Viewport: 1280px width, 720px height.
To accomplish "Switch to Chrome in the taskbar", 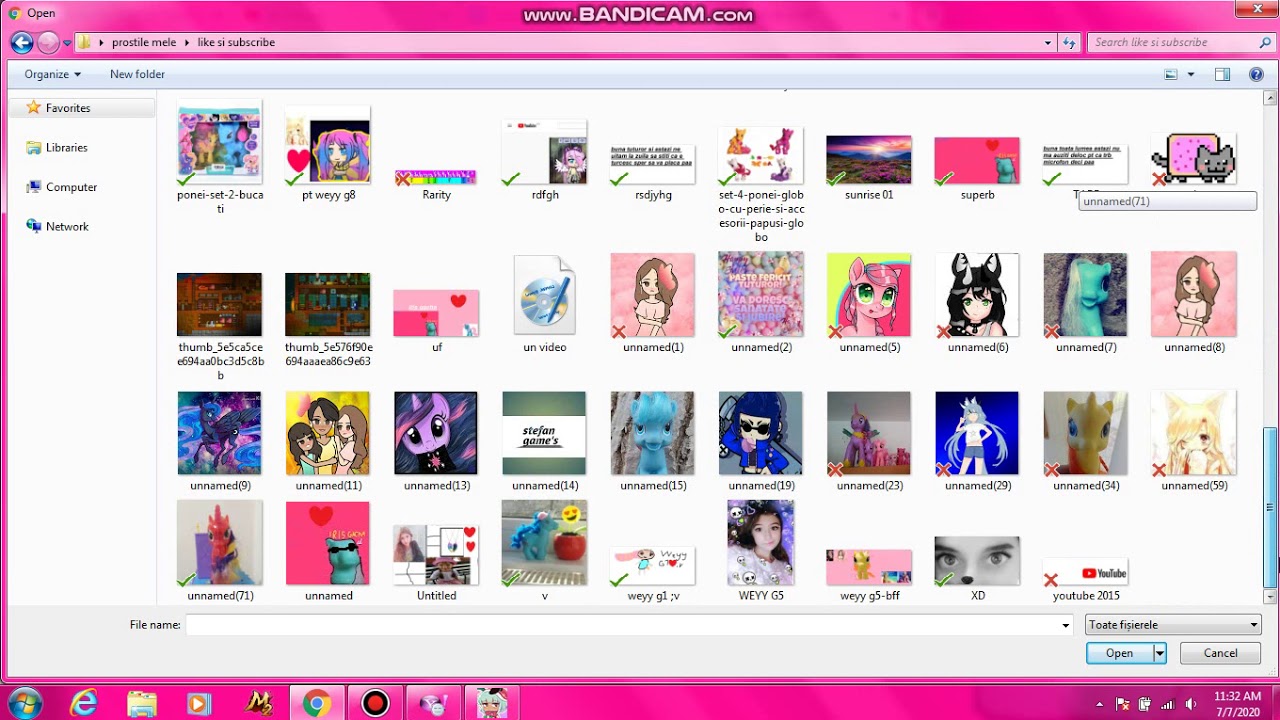I will 316,703.
